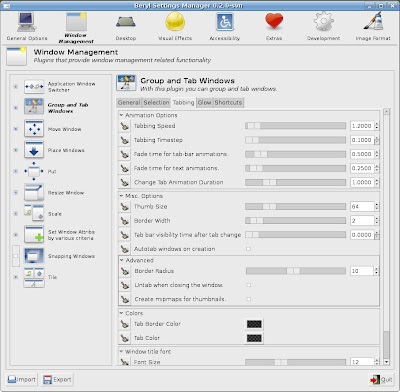Screen dimensions: 400x392
Task: Toggle Place Windows plugin checkbox
Action: [x=15, y=150]
